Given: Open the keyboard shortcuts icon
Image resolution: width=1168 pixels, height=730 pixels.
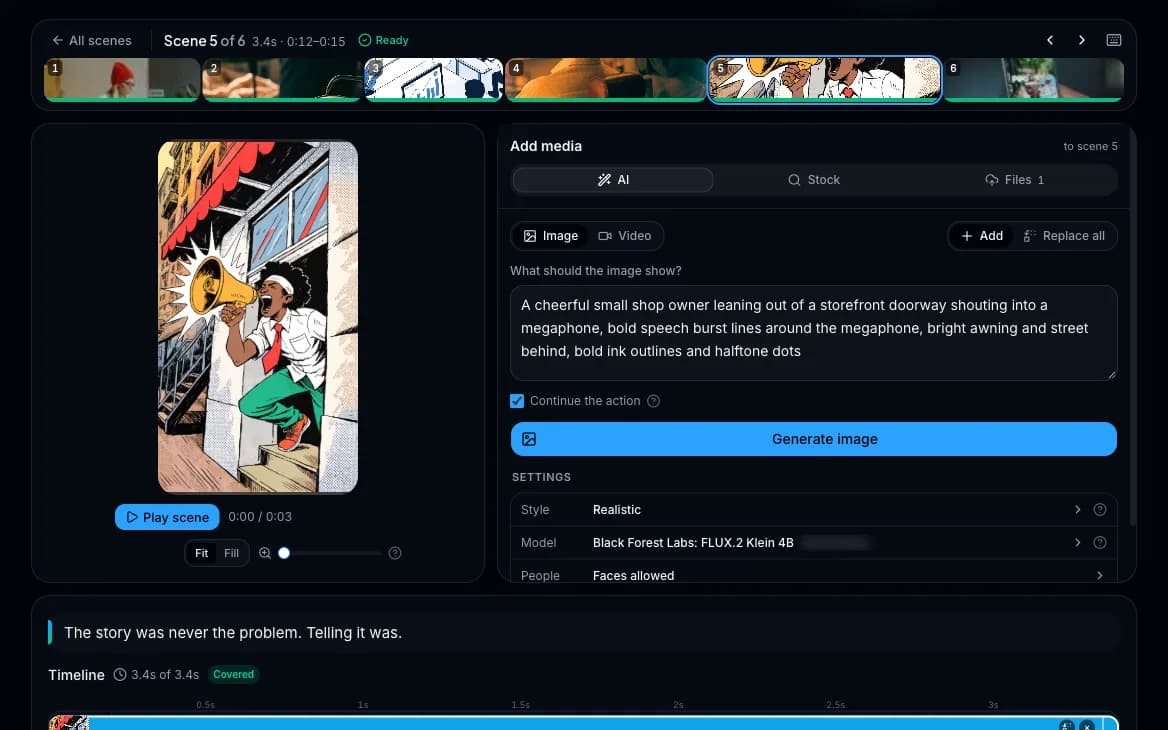Looking at the screenshot, I should click(x=1114, y=40).
